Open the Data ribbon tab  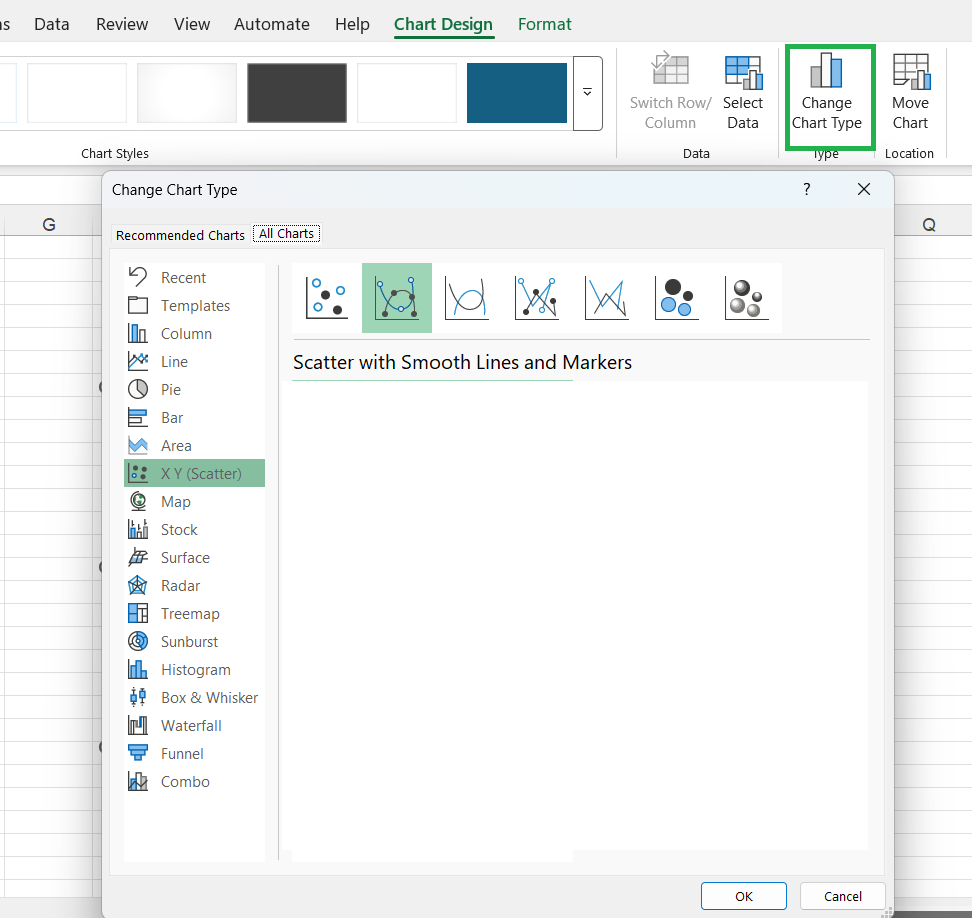pyautogui.click(x=52, y=24)
